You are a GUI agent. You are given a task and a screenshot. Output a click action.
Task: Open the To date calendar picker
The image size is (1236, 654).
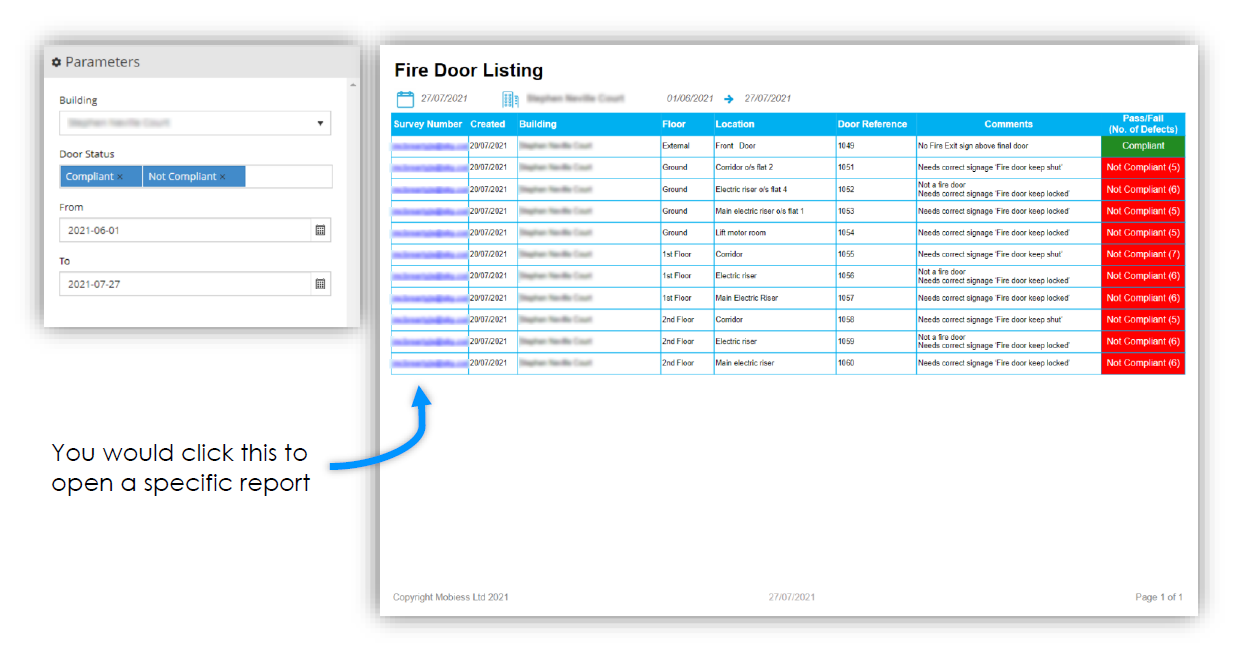(320, 284)
